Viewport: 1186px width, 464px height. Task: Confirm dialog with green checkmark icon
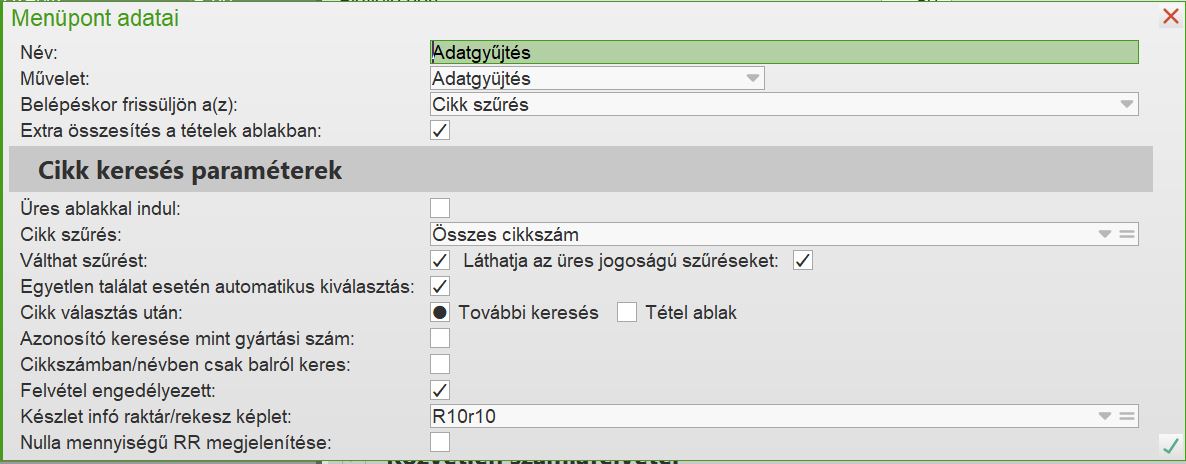pyautogui.click(x=1170, y=446)
